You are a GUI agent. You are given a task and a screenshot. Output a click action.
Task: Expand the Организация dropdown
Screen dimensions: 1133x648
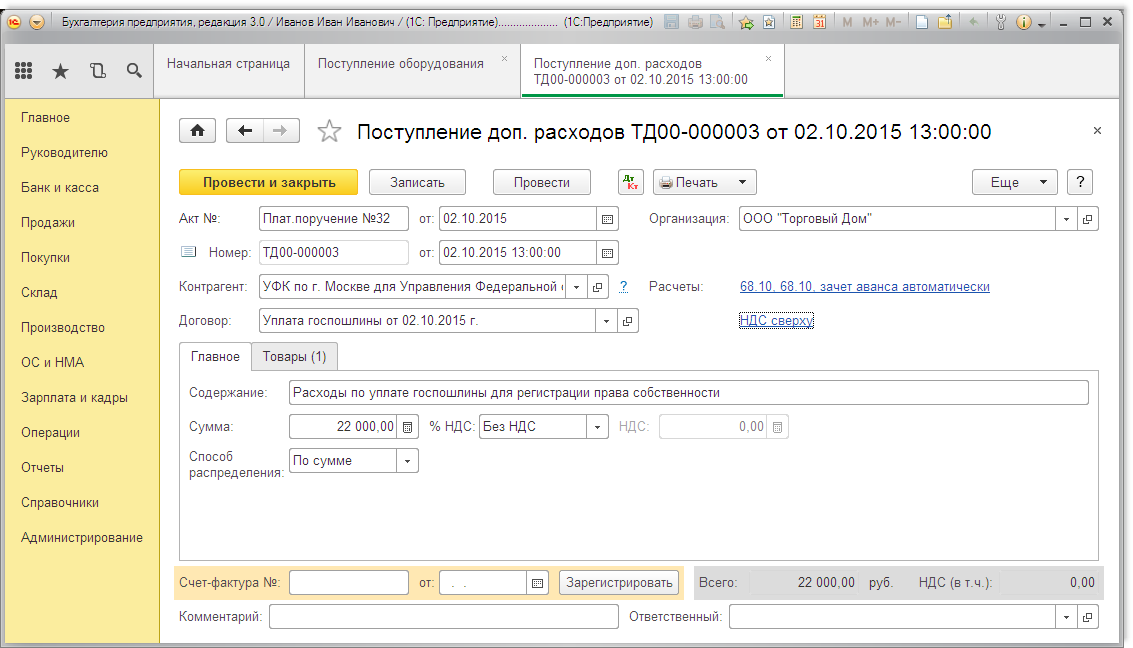click(x=1066, y=219)
